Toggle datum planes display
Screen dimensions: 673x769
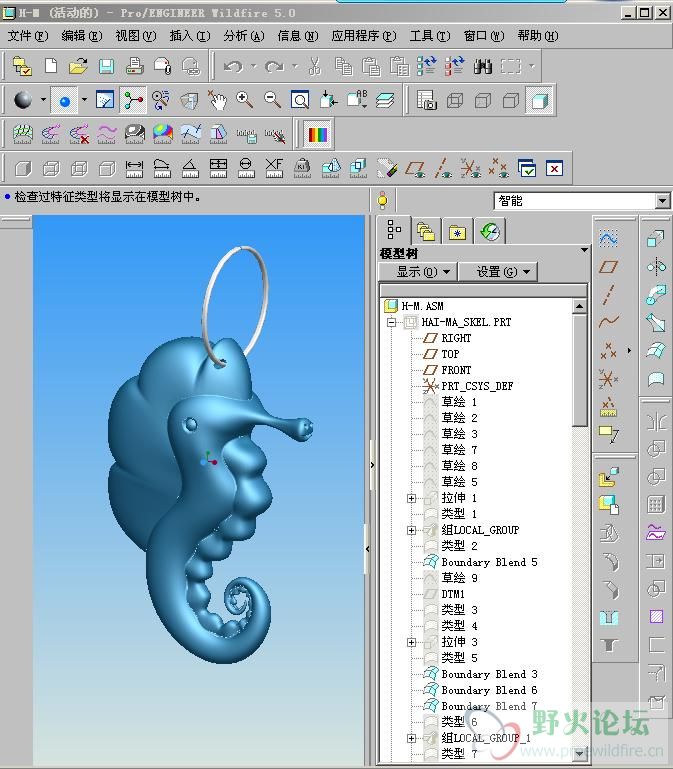415,168
